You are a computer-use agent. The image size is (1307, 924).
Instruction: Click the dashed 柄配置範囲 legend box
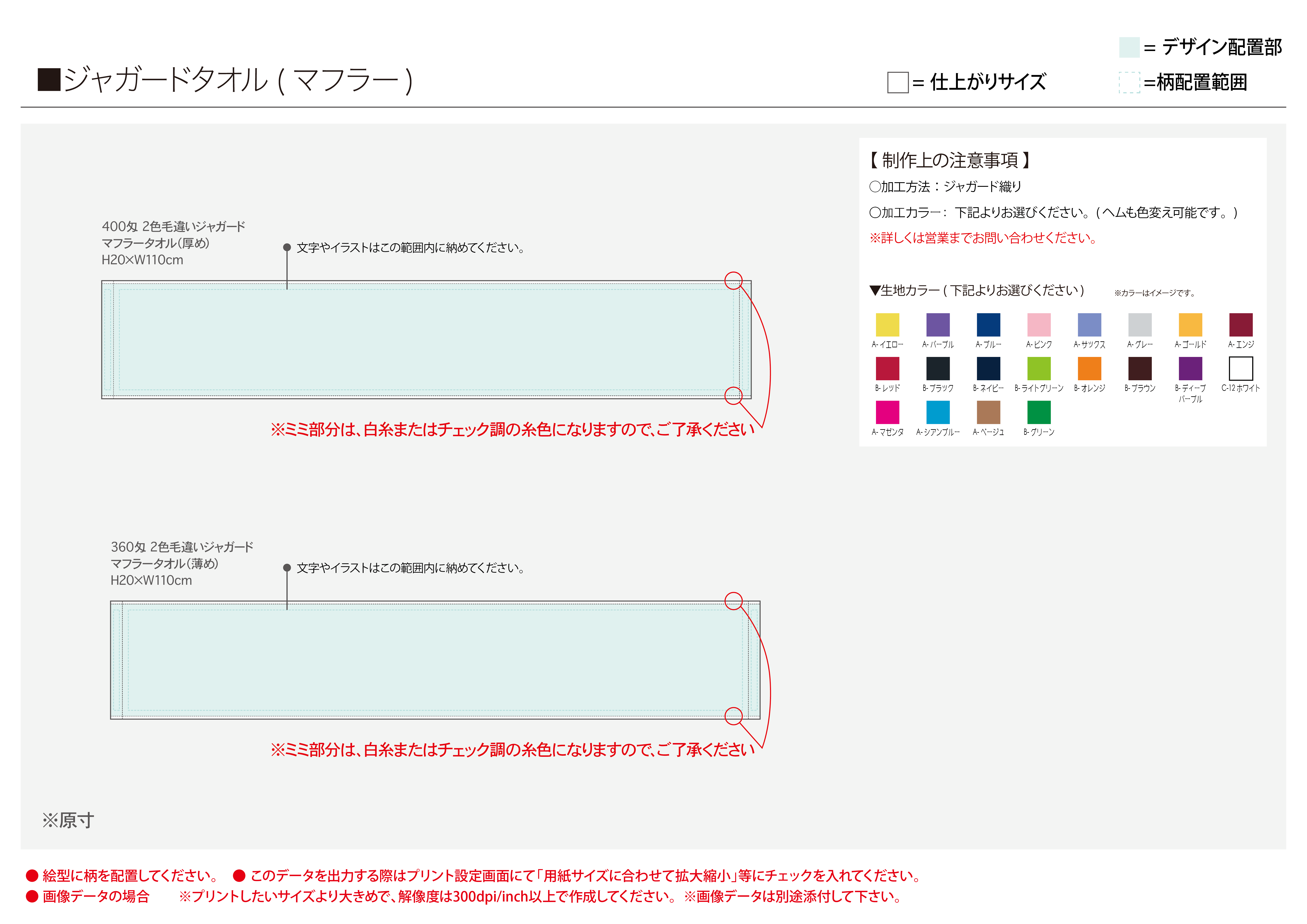click(1129, 82)
